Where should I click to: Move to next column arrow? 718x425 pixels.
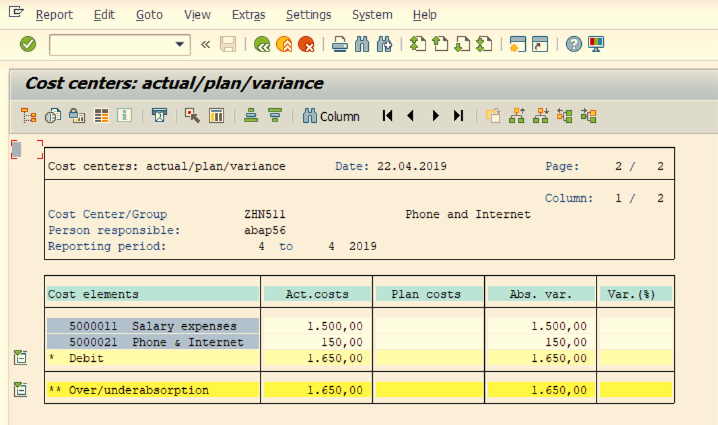click(x=435, y=116)
